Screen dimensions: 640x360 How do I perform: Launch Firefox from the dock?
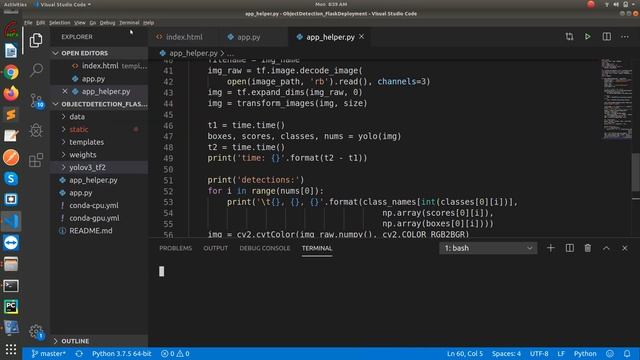11,93
